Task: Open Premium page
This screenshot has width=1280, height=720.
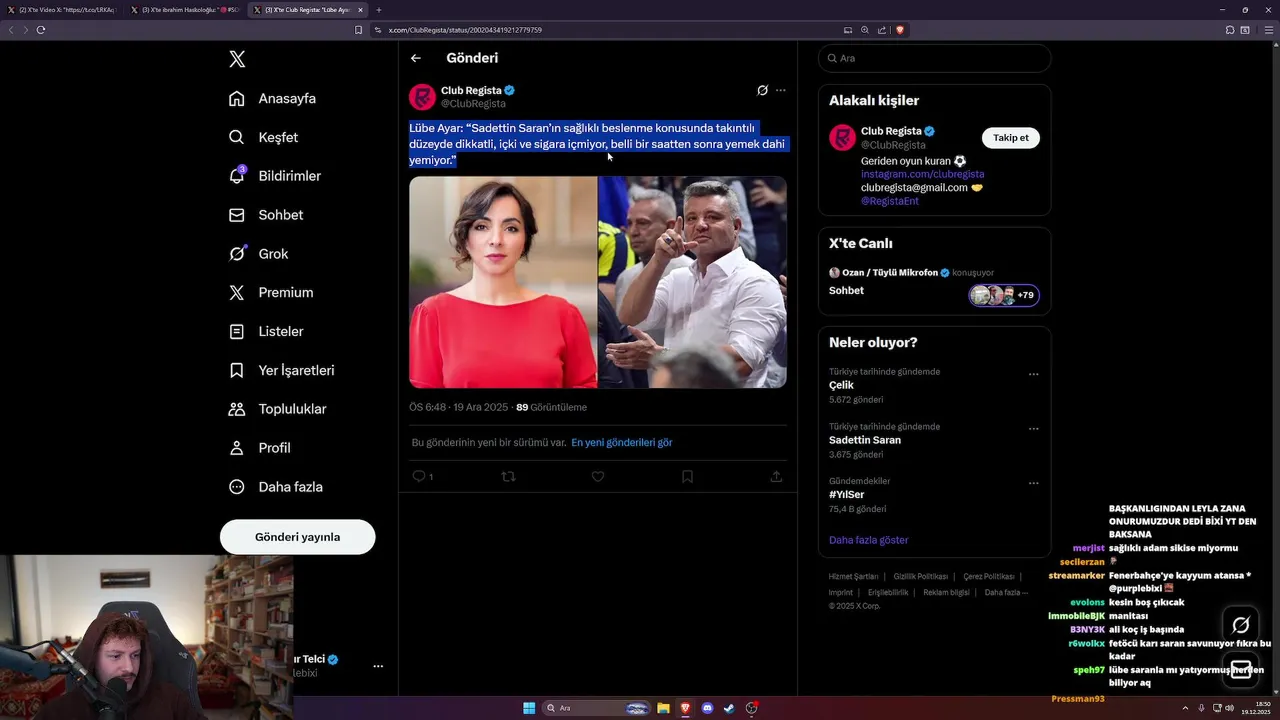Action: 270,292
